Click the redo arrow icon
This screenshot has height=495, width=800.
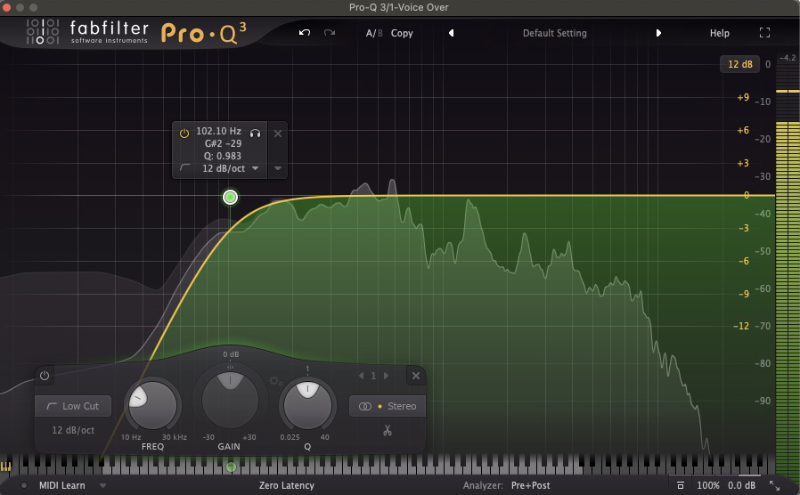click(x=330, y=33)
